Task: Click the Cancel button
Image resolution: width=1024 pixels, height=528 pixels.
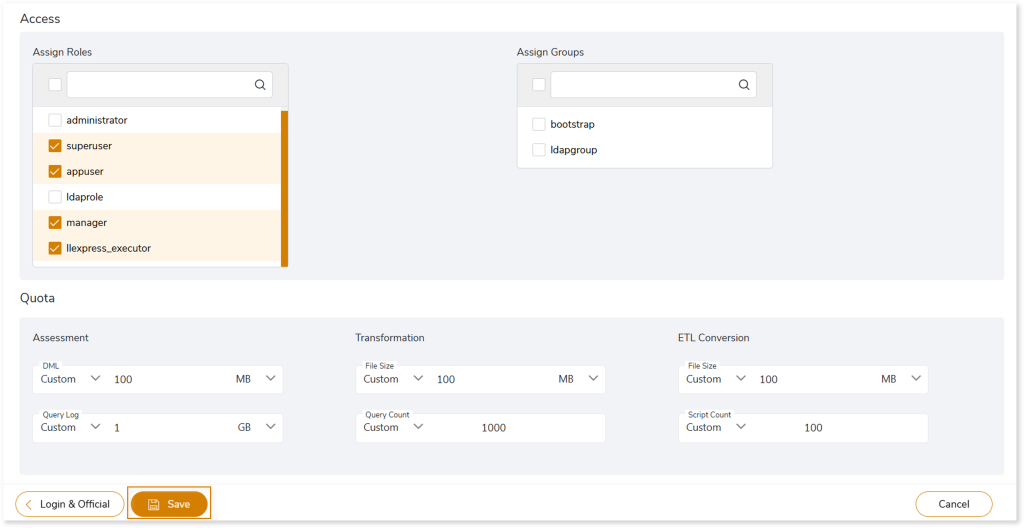Action: click(953, 504)
